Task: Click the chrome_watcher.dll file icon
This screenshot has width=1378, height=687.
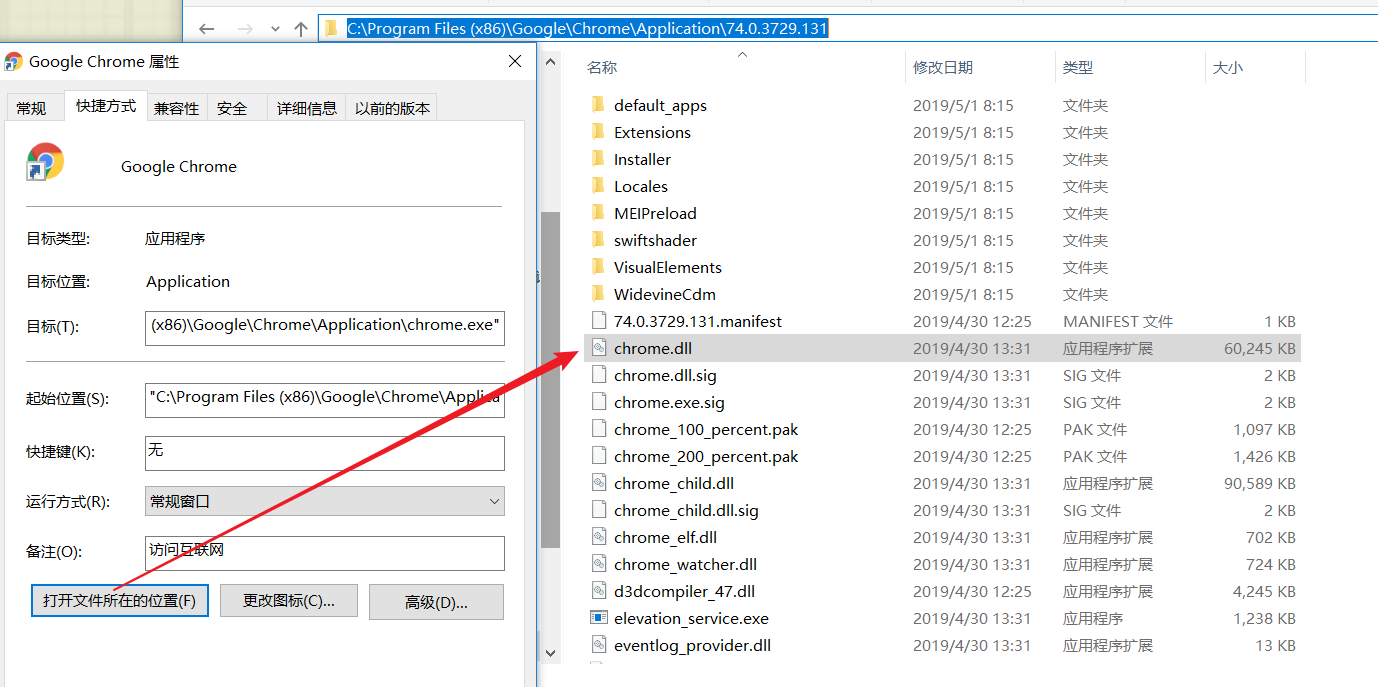Action: pos(598,564)
